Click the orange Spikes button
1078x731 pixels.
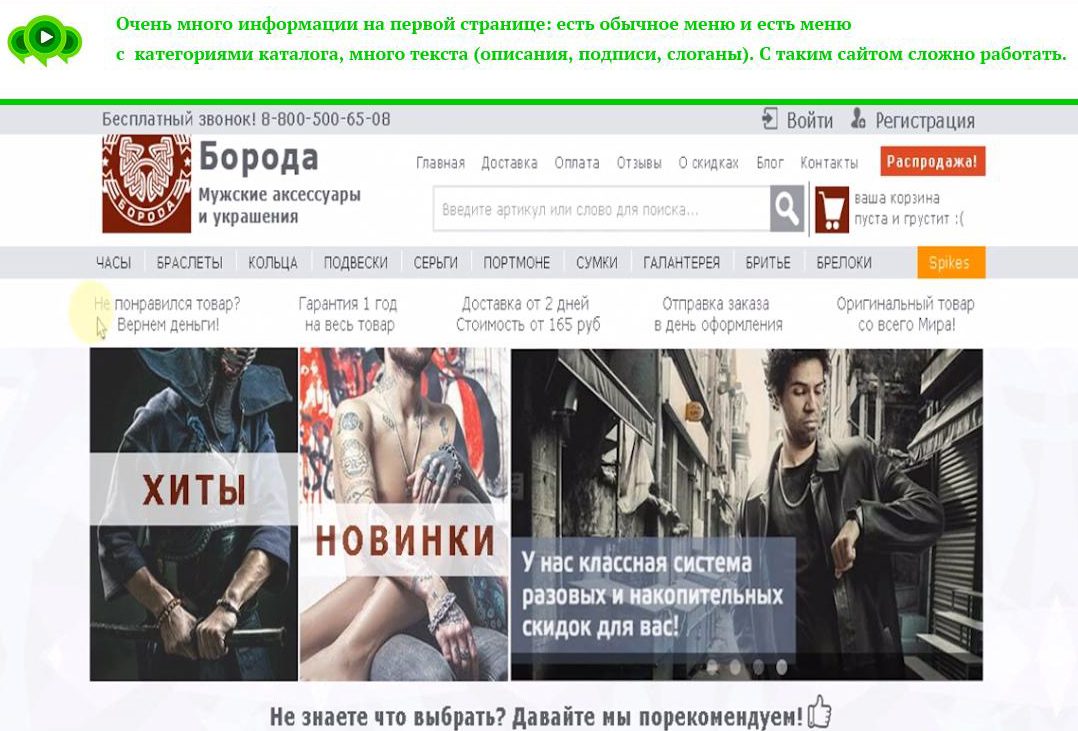[950, 263]
